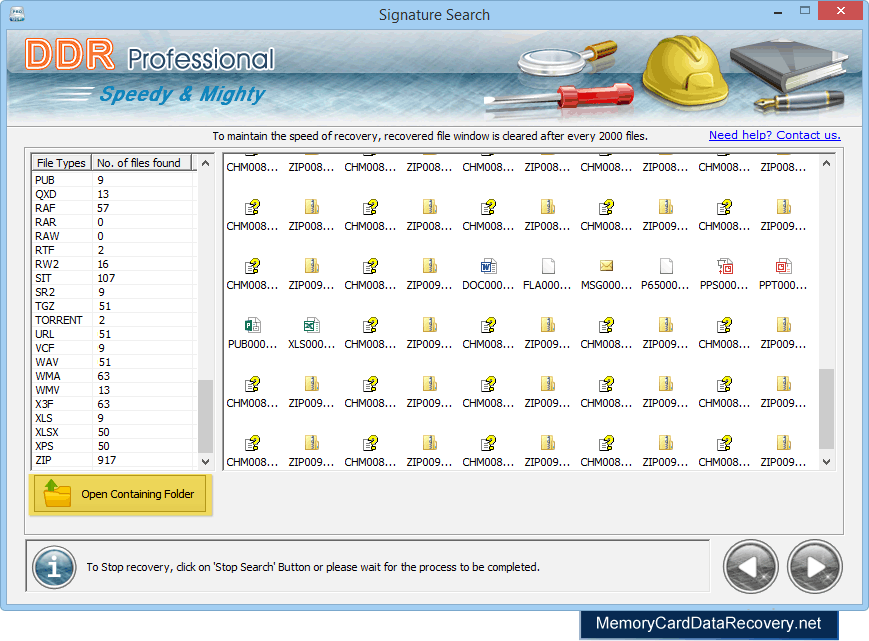Select the RAF row with 57 files

coord(113,208)
